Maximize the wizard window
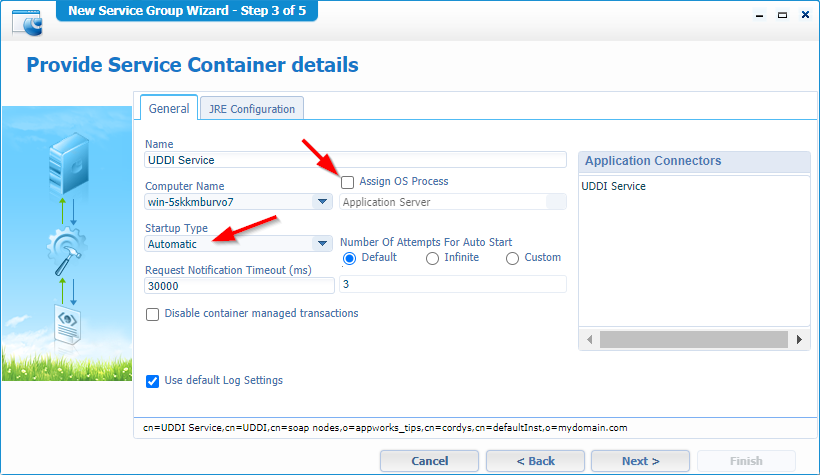Viewport: 820px width, 475px height. click(777, 13)
